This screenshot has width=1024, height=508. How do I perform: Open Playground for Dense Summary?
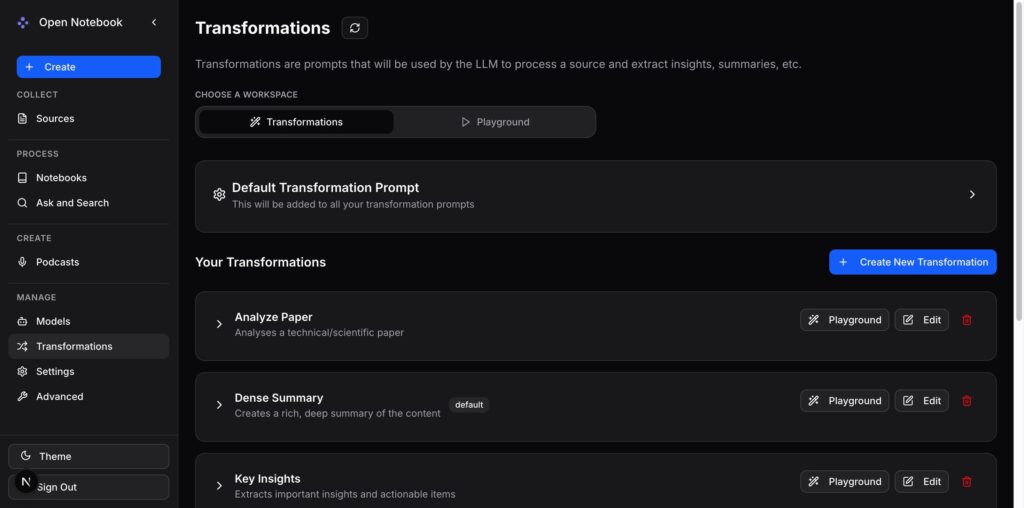coord(844,401)
